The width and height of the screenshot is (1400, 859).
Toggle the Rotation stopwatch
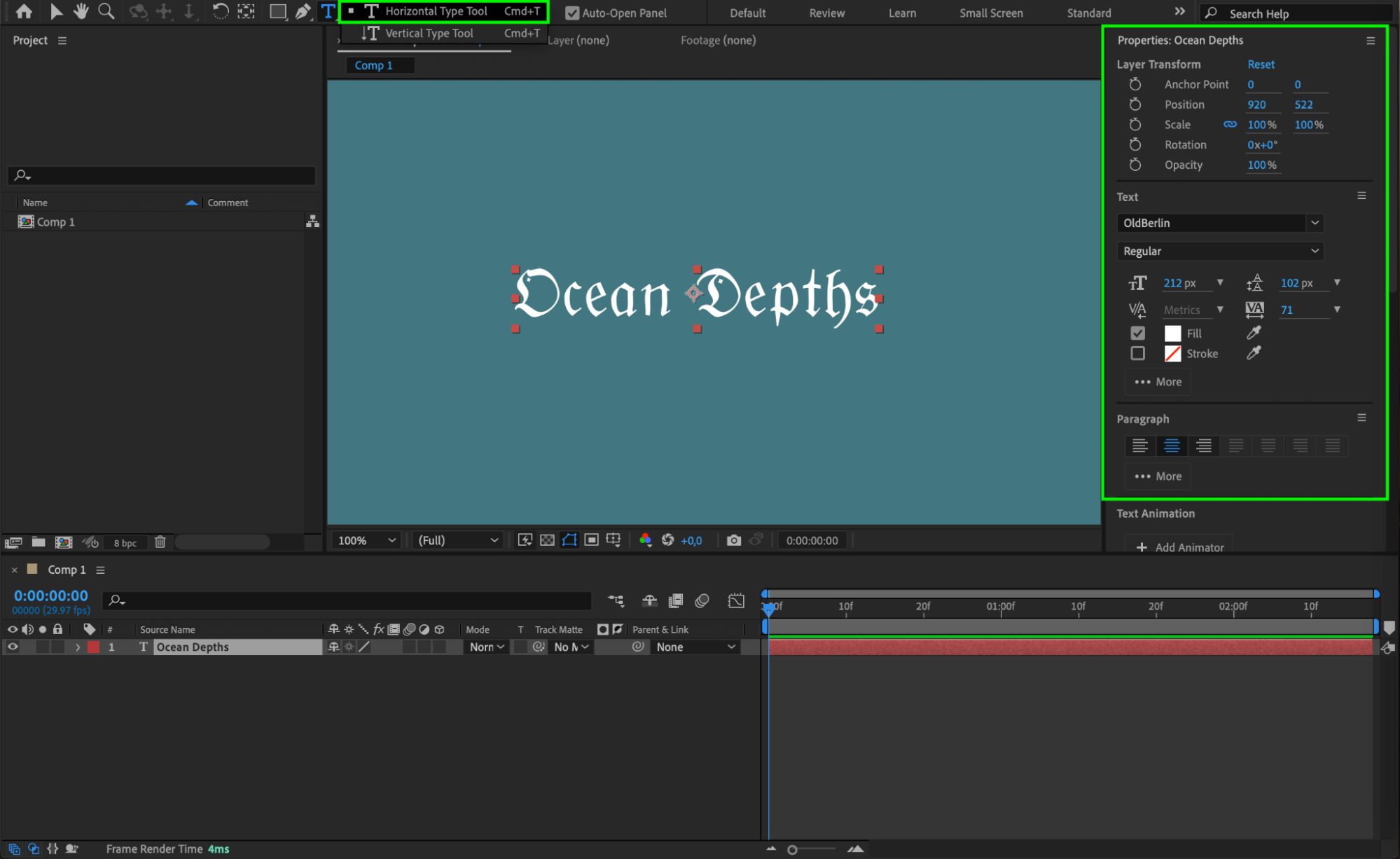click(x=1135, y=144)
